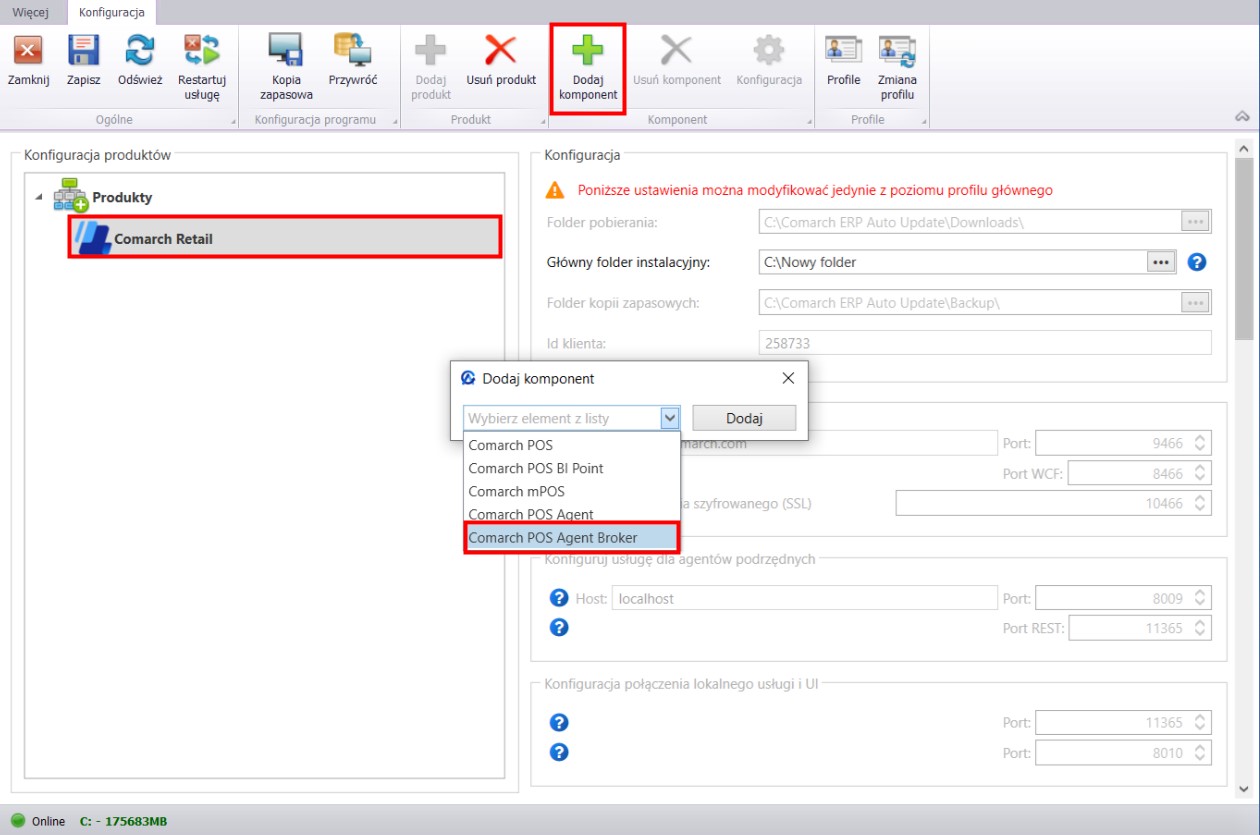Click the Folder kopii zapasowych path field

[x=970, y=302]
